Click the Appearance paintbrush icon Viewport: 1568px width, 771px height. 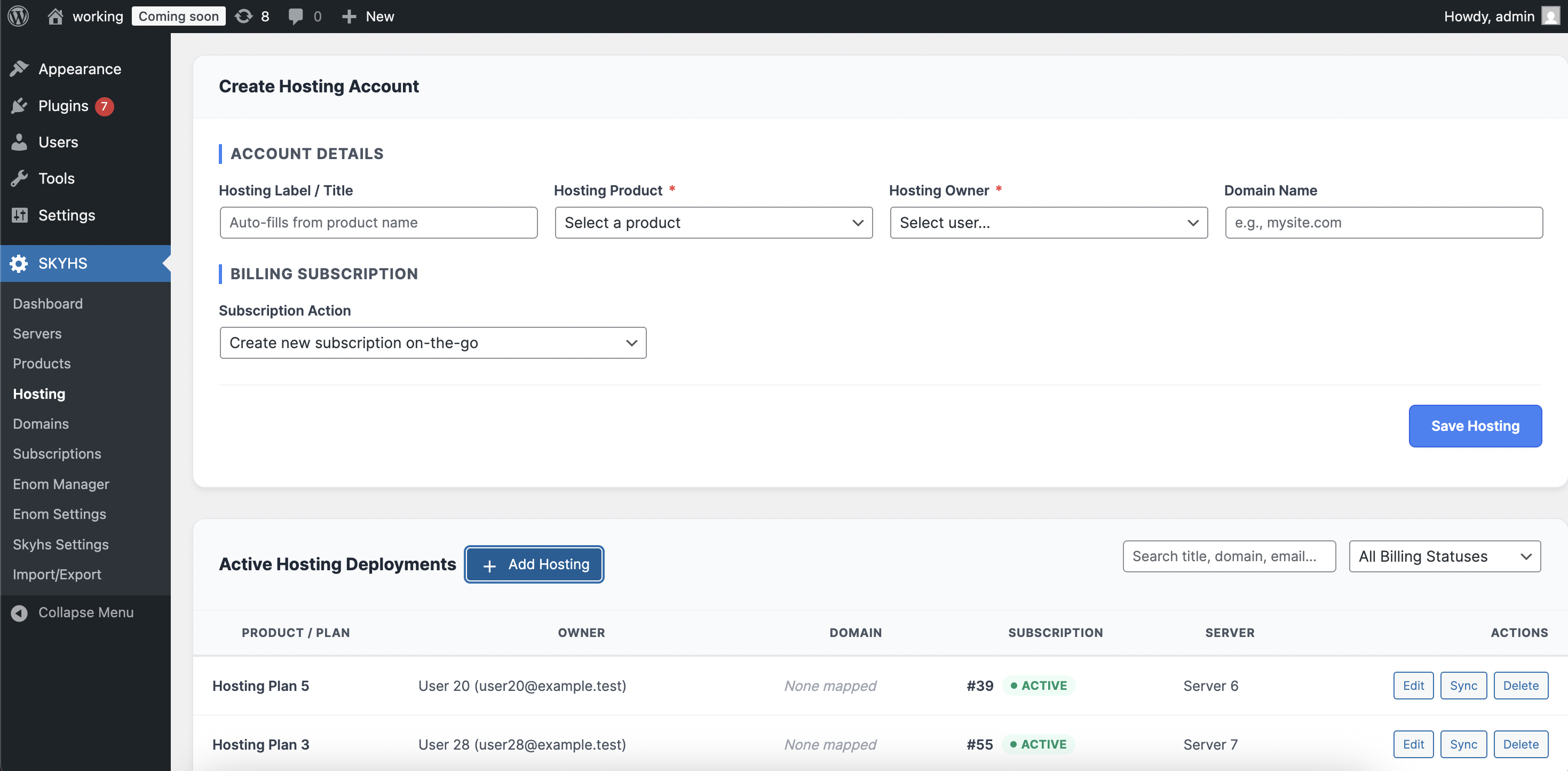coord(19,69)
